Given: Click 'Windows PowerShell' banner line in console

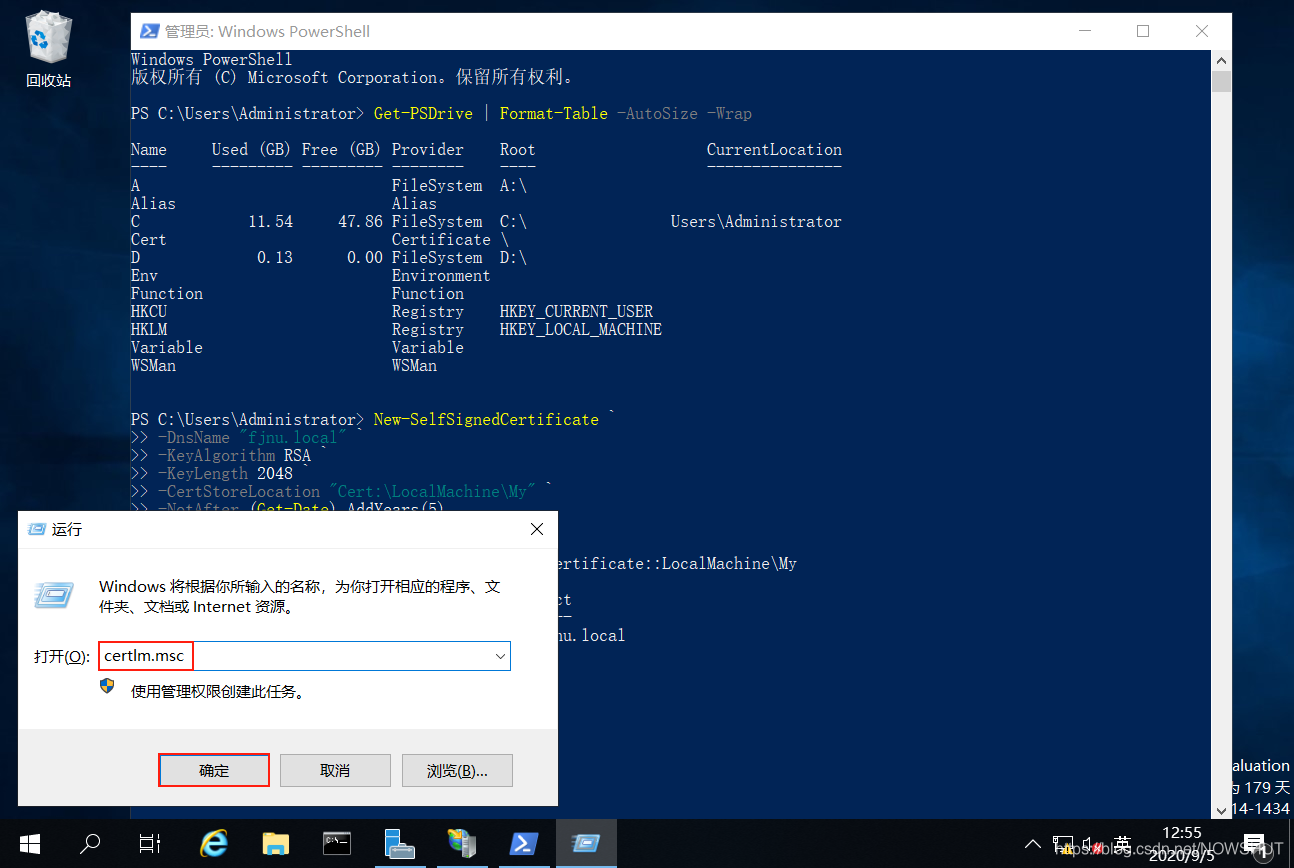Looking at the screenshot, I should pos(212,59).
